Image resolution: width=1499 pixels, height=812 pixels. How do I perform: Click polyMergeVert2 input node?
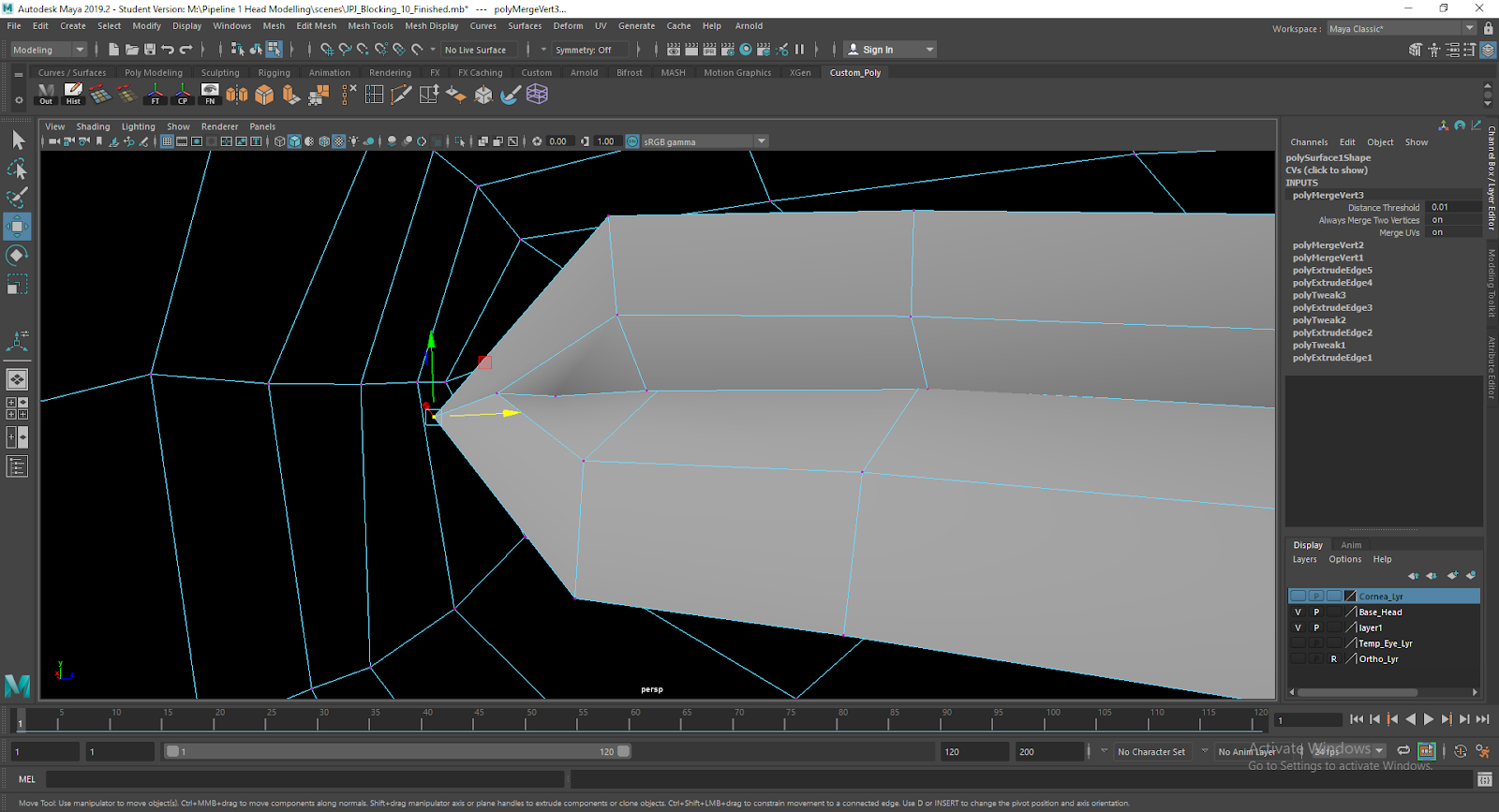[1328, 245]
